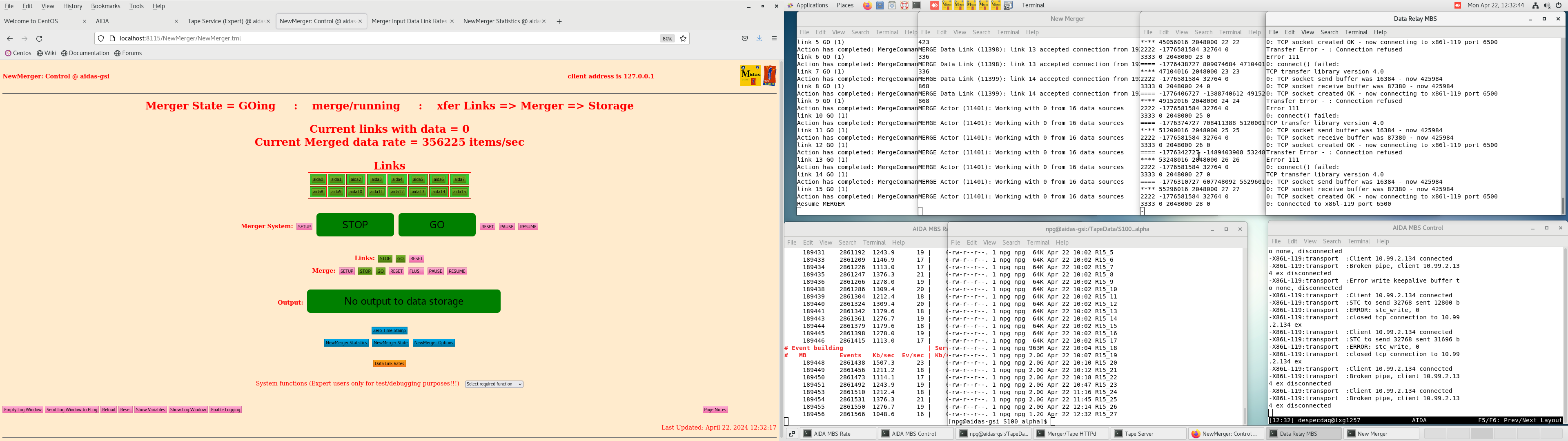Click the Zero Time Stamp button
Viewport: 1568px width, 441px height.
(390, 331)
